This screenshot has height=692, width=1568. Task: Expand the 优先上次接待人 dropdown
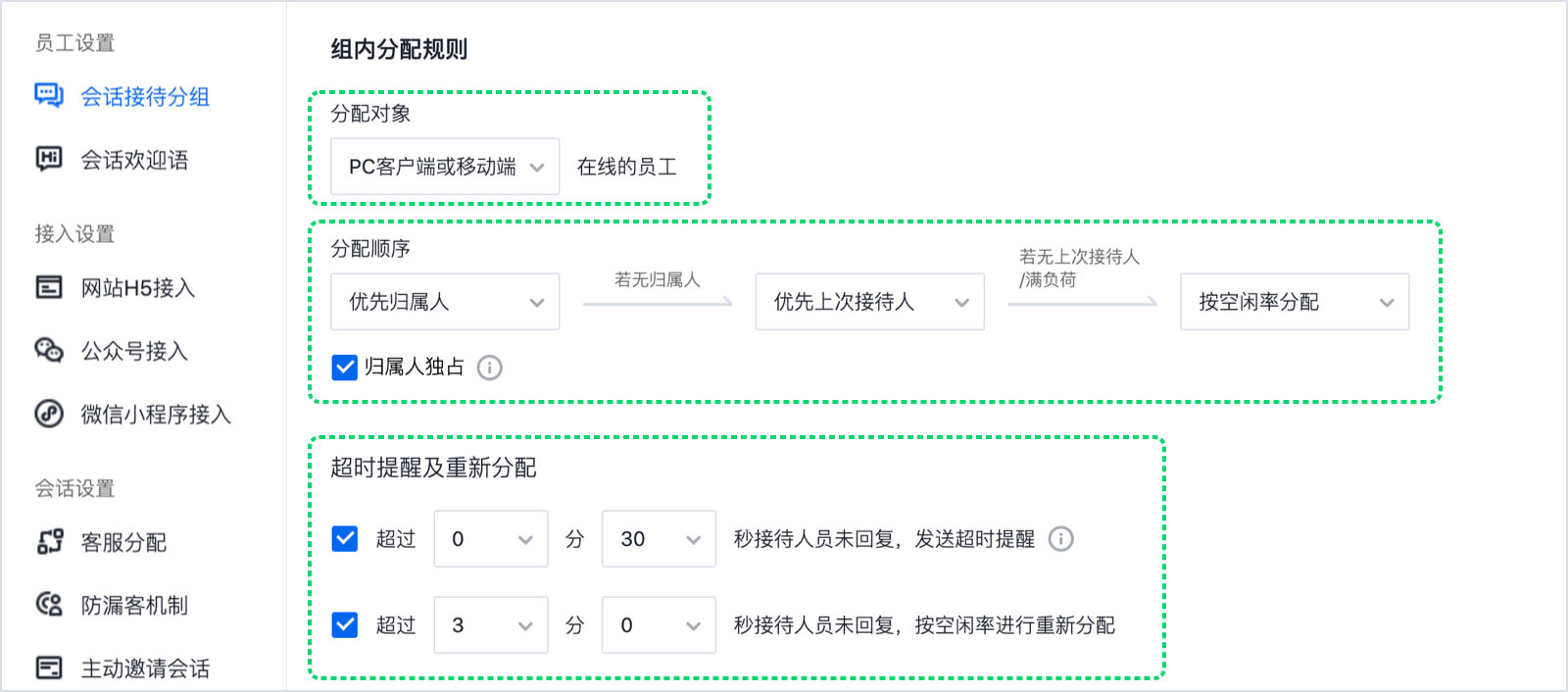click(x=870, y=302)
